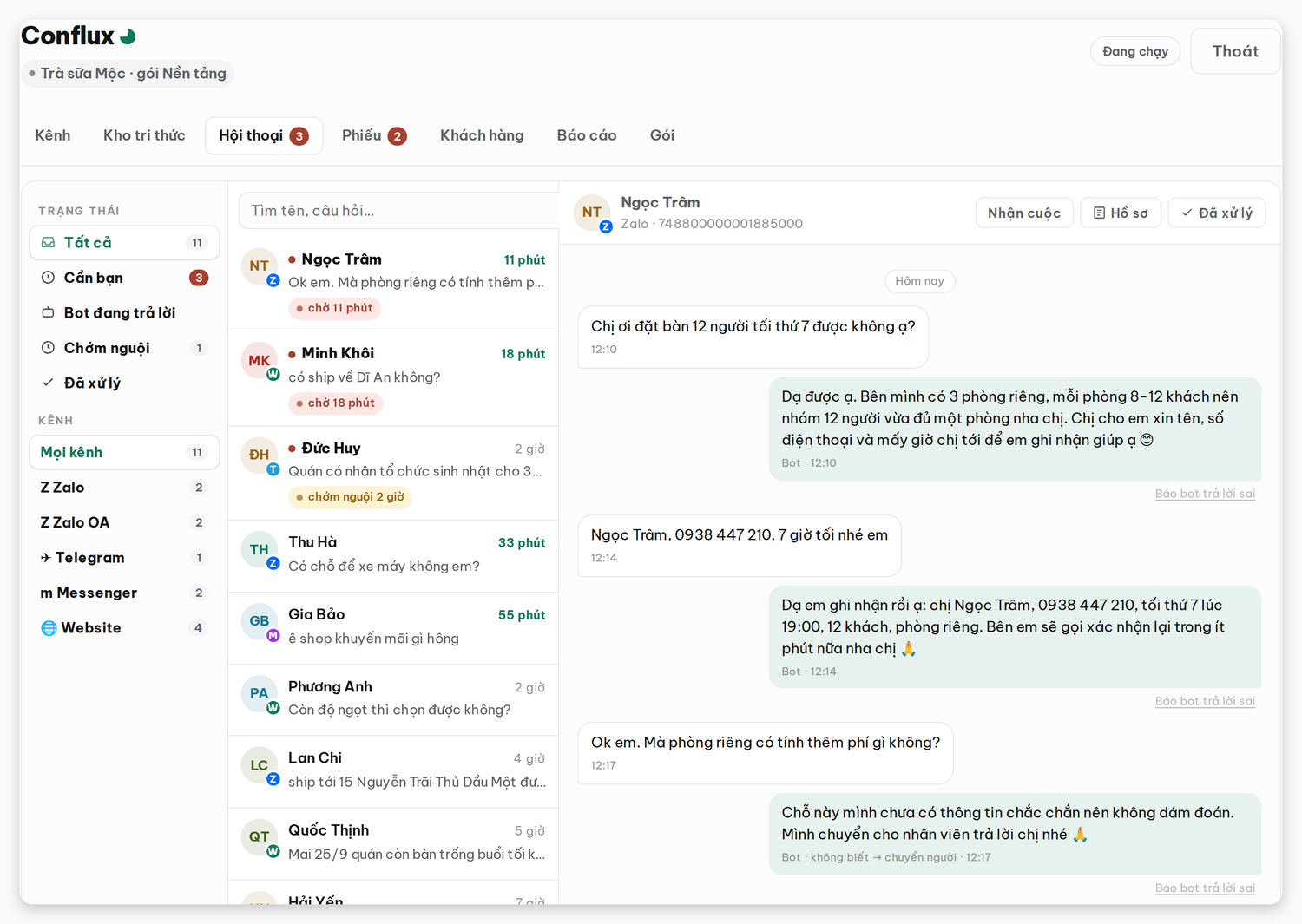The image size is (1302, 924).
Task: Click the chớm nguội 2 giờ tag
Action: point(350,497)
